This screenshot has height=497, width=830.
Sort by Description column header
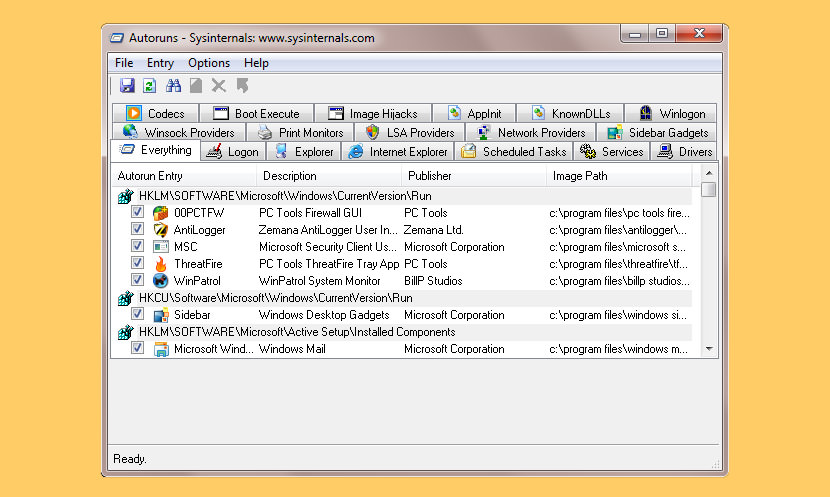tap(329, 176)
